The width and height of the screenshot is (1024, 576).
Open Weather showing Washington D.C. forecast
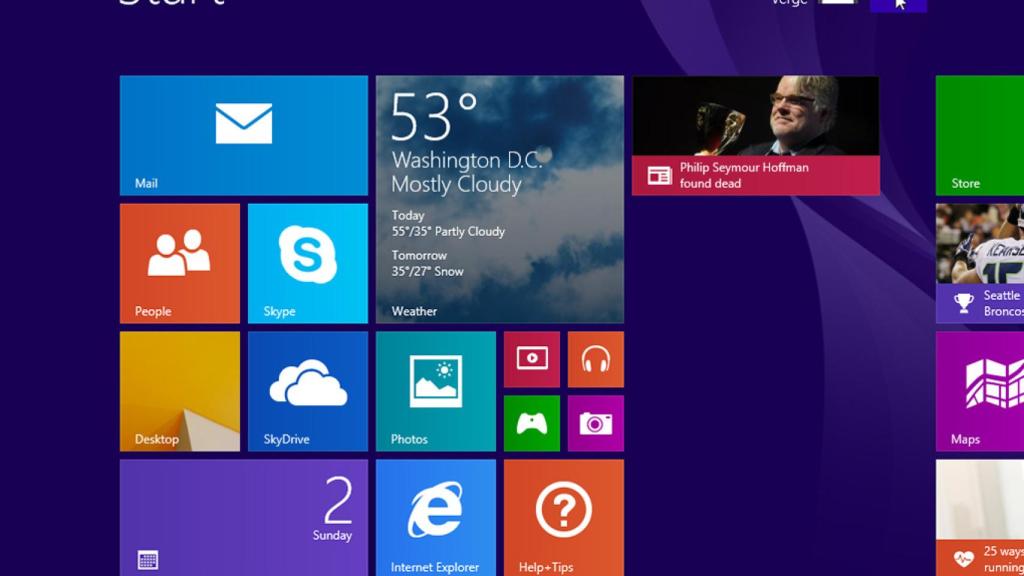coord(500,199)
